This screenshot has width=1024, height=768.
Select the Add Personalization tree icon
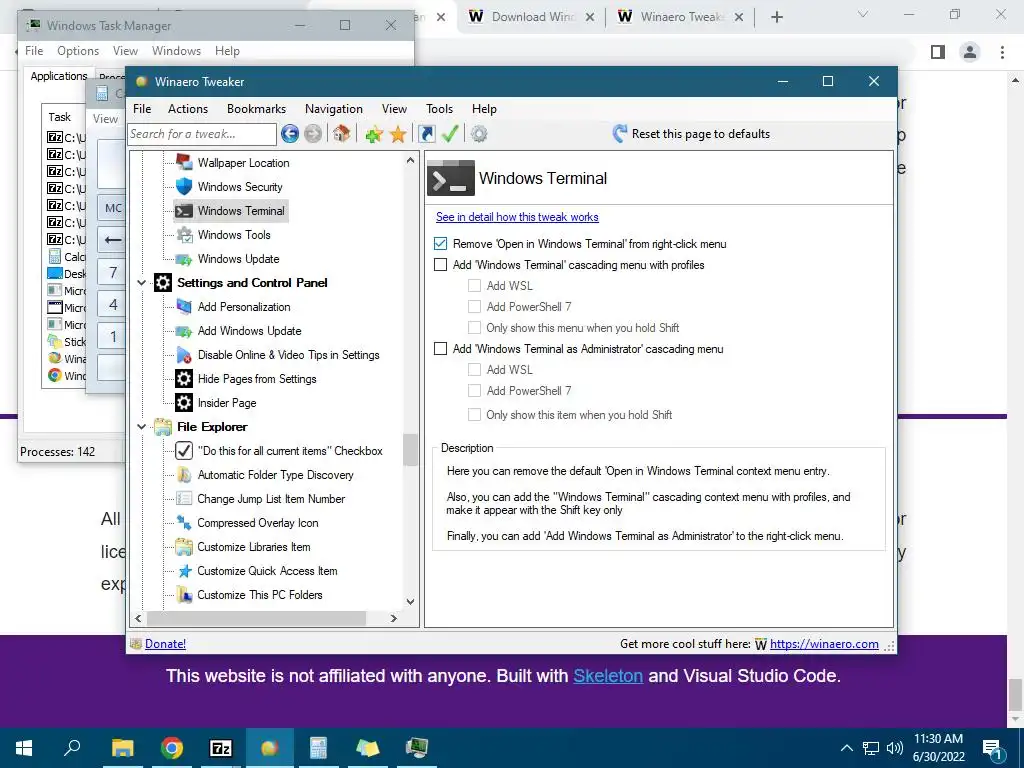[x=184, y=306]
